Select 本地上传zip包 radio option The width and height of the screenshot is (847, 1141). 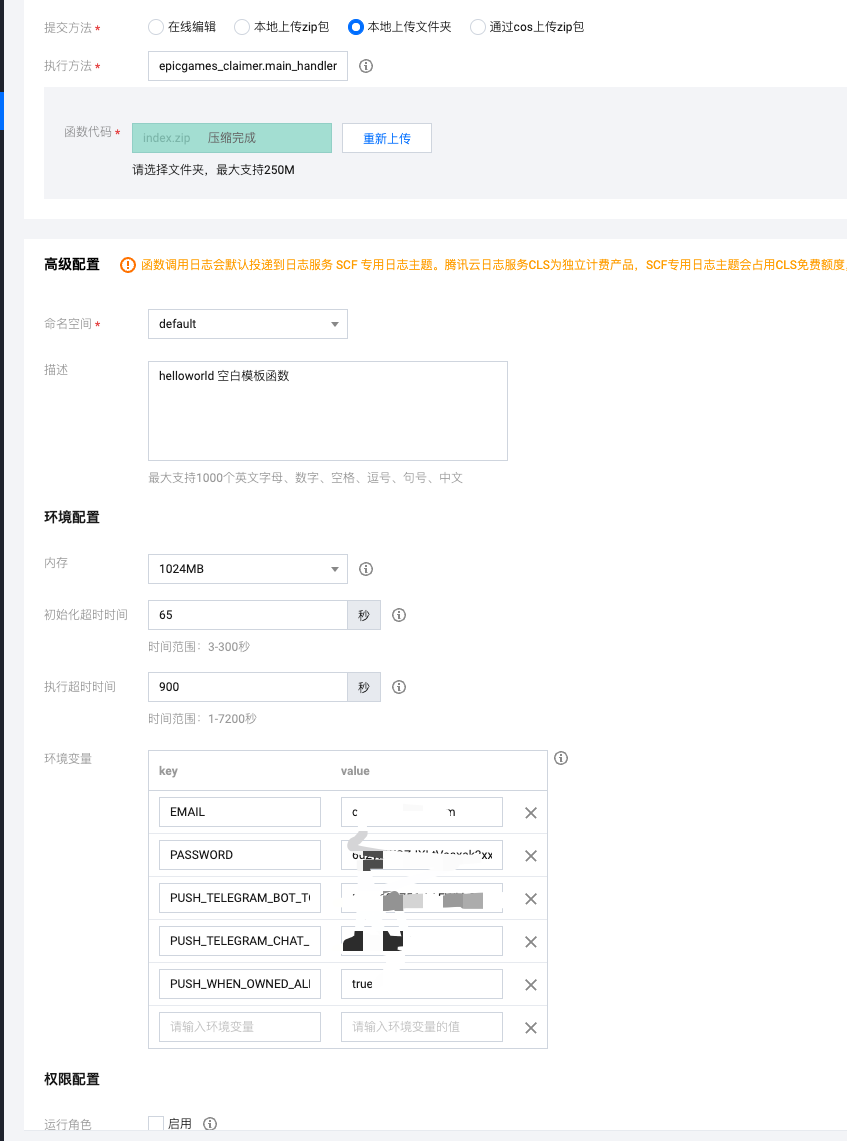pos(242,27)
